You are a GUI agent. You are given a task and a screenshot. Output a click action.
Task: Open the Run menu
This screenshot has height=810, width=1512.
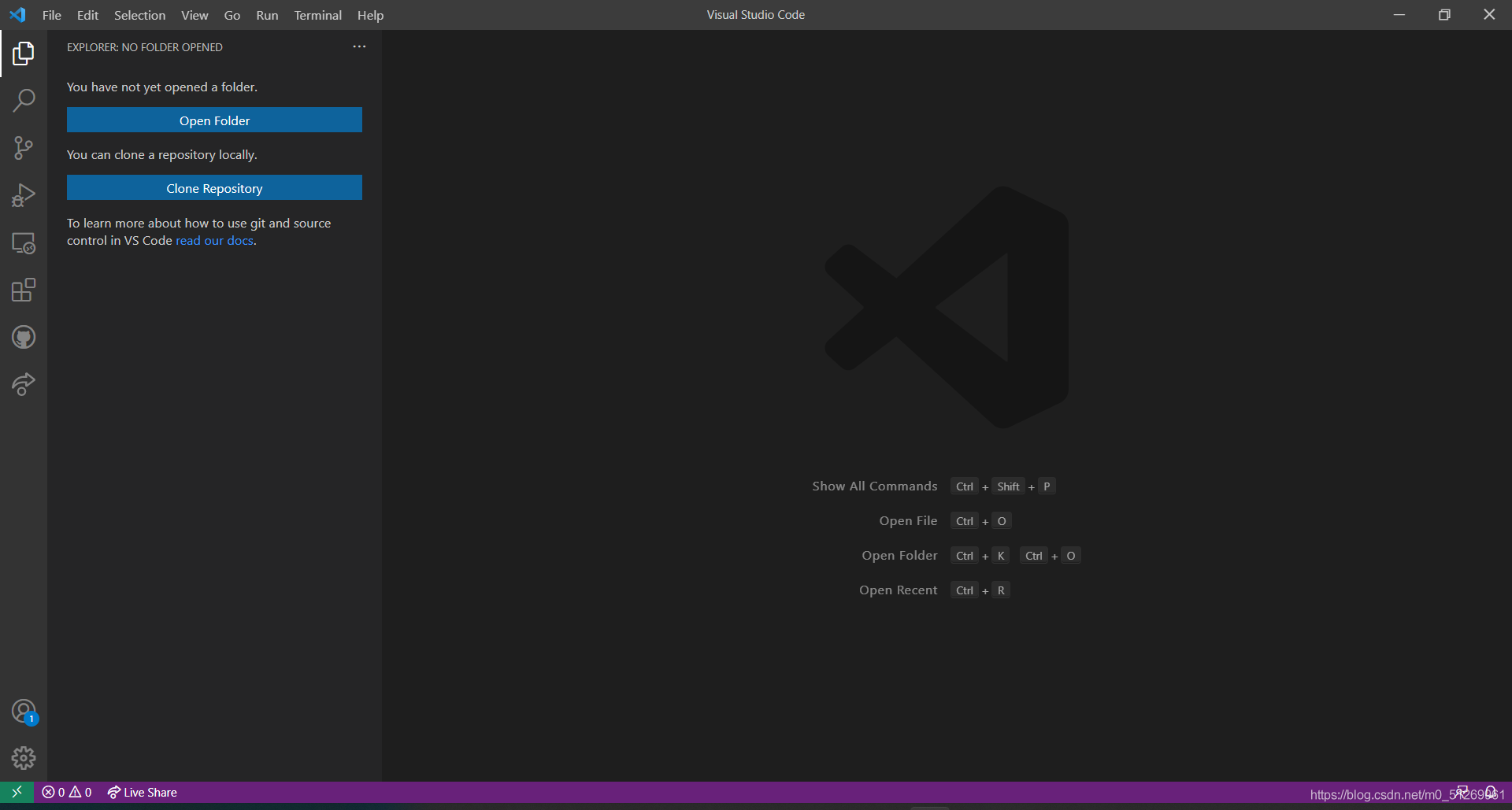267,15
